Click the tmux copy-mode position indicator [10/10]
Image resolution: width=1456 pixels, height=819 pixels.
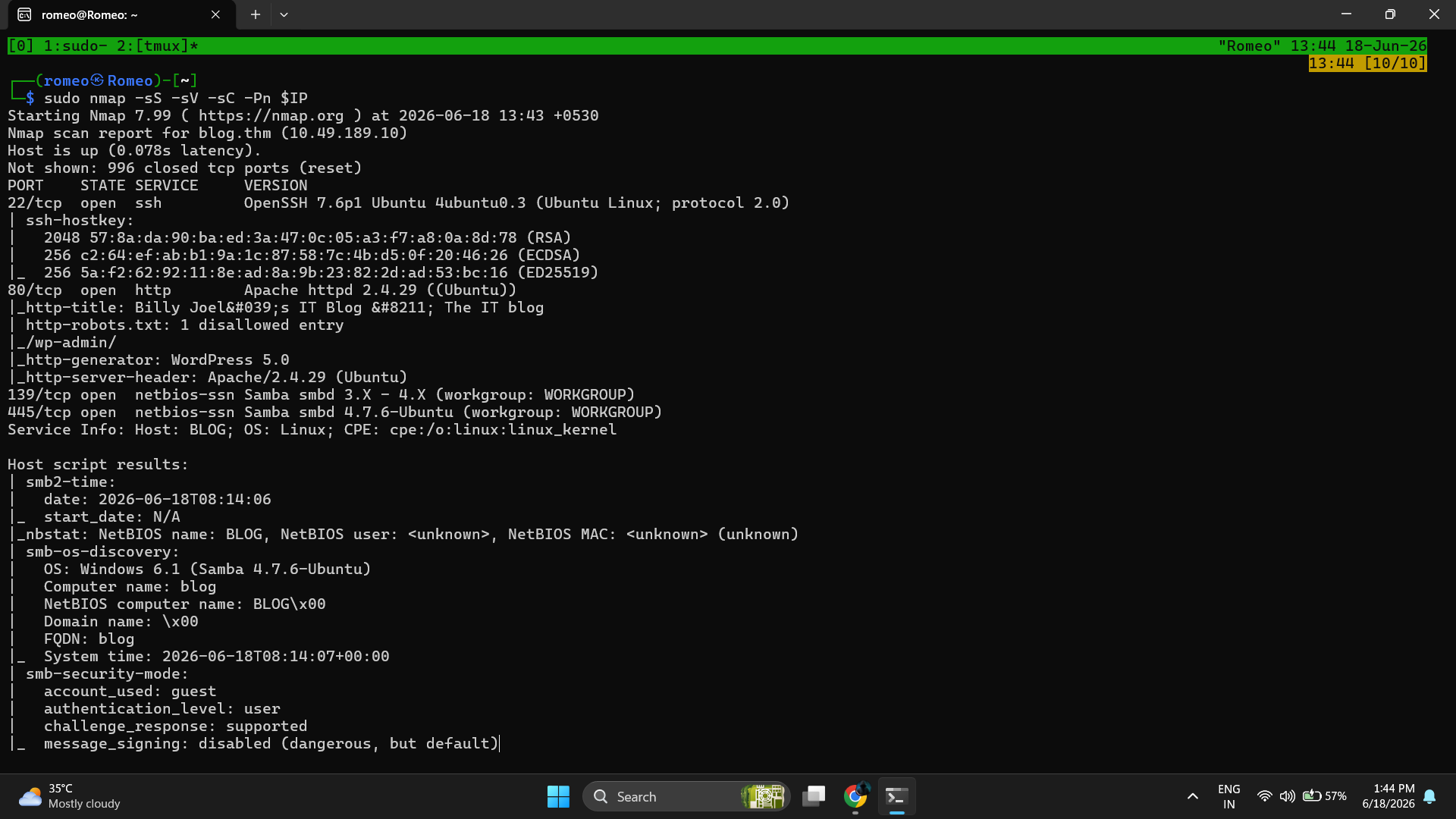tap(1395, 64)
